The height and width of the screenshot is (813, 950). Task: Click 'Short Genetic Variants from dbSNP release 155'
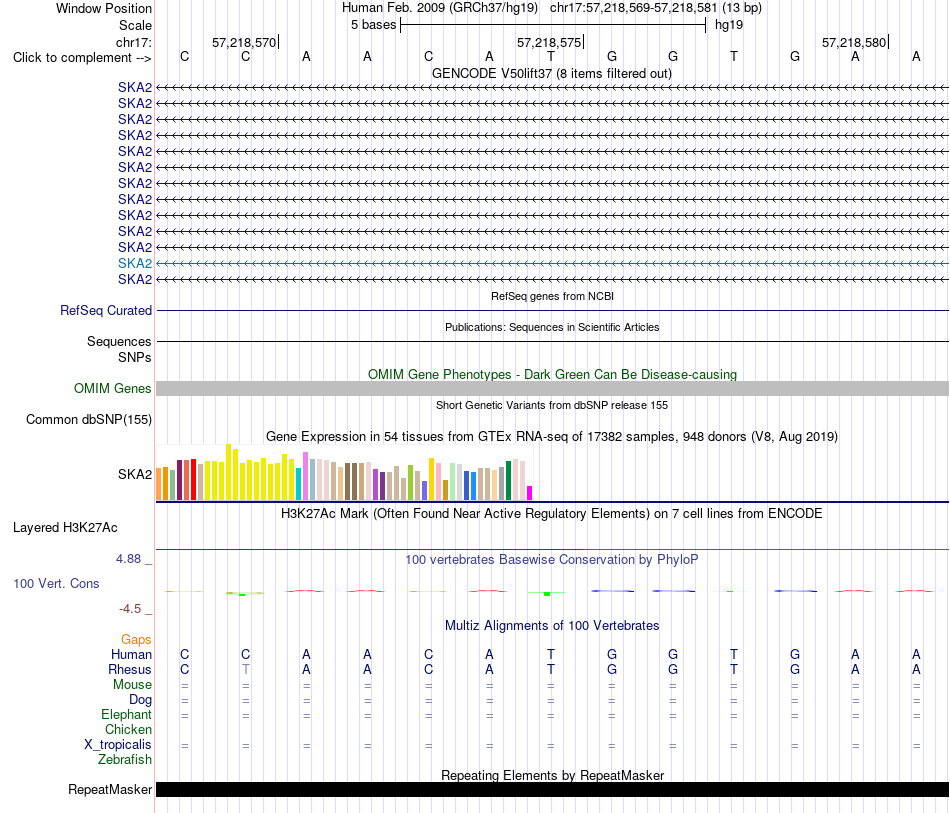[552, 405]
